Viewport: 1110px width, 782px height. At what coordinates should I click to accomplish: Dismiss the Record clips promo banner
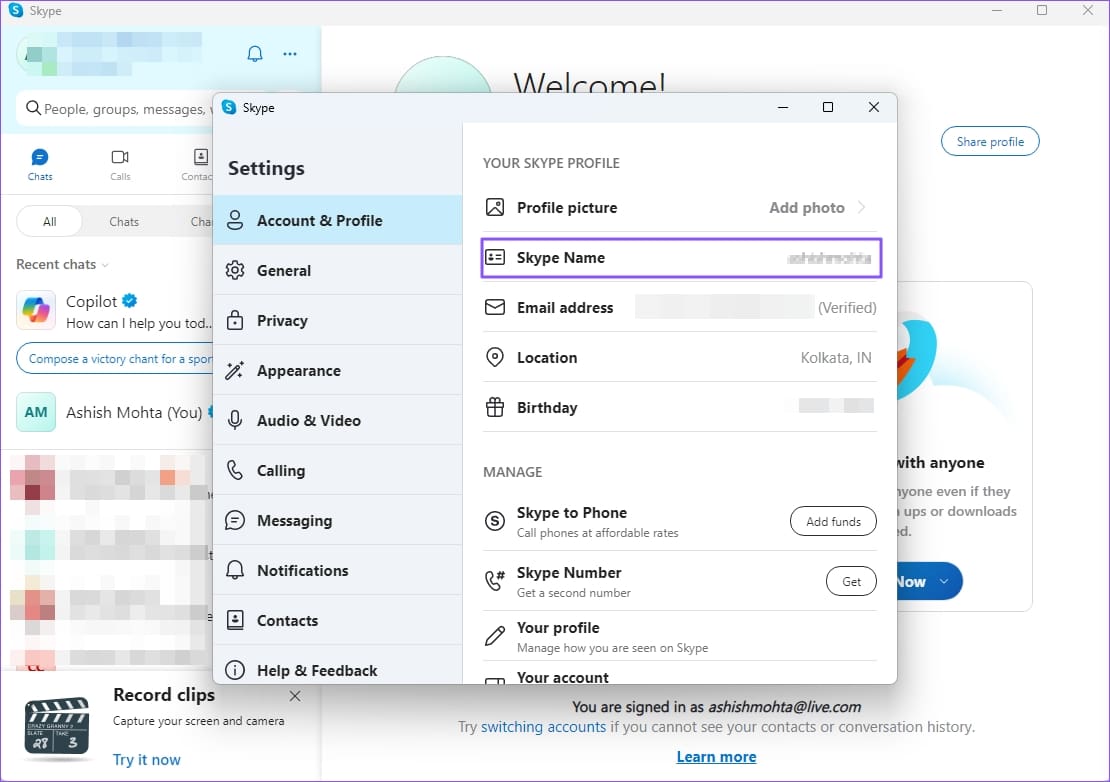[x=295, y=696]
